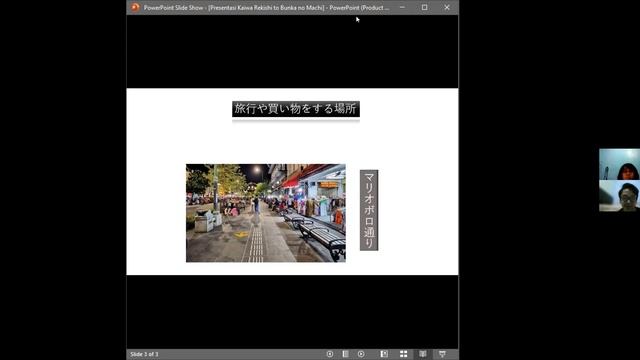Click the PowerPoint Slide Show window title text
640x360 pixels.
(x=266, y=7)
